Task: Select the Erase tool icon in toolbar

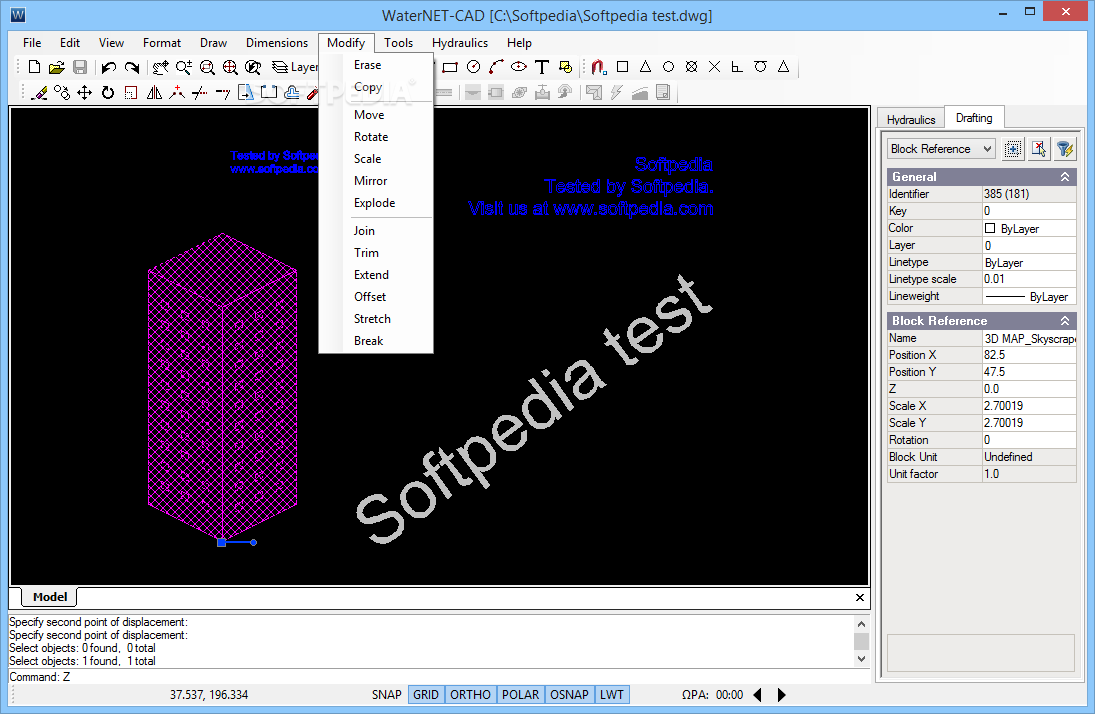Action: coord(39,92)
